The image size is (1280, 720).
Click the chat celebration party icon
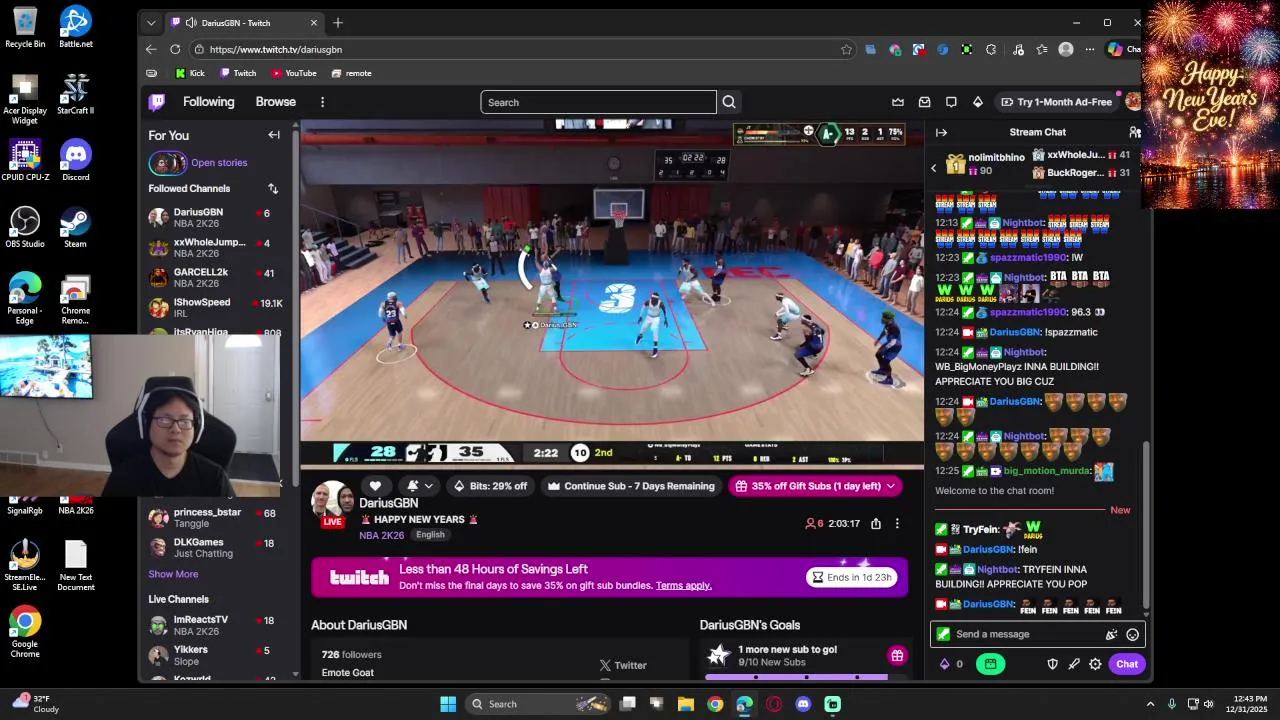pos(1111,634)
